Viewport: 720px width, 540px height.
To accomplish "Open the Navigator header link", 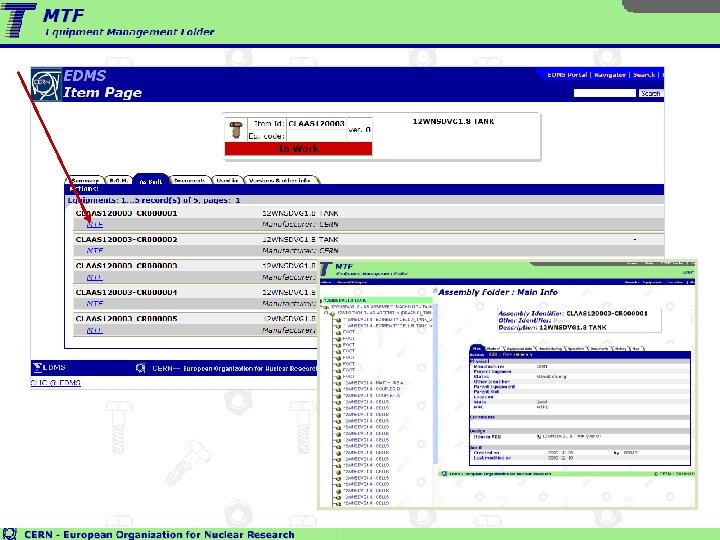I will click(x=610, y=75).
